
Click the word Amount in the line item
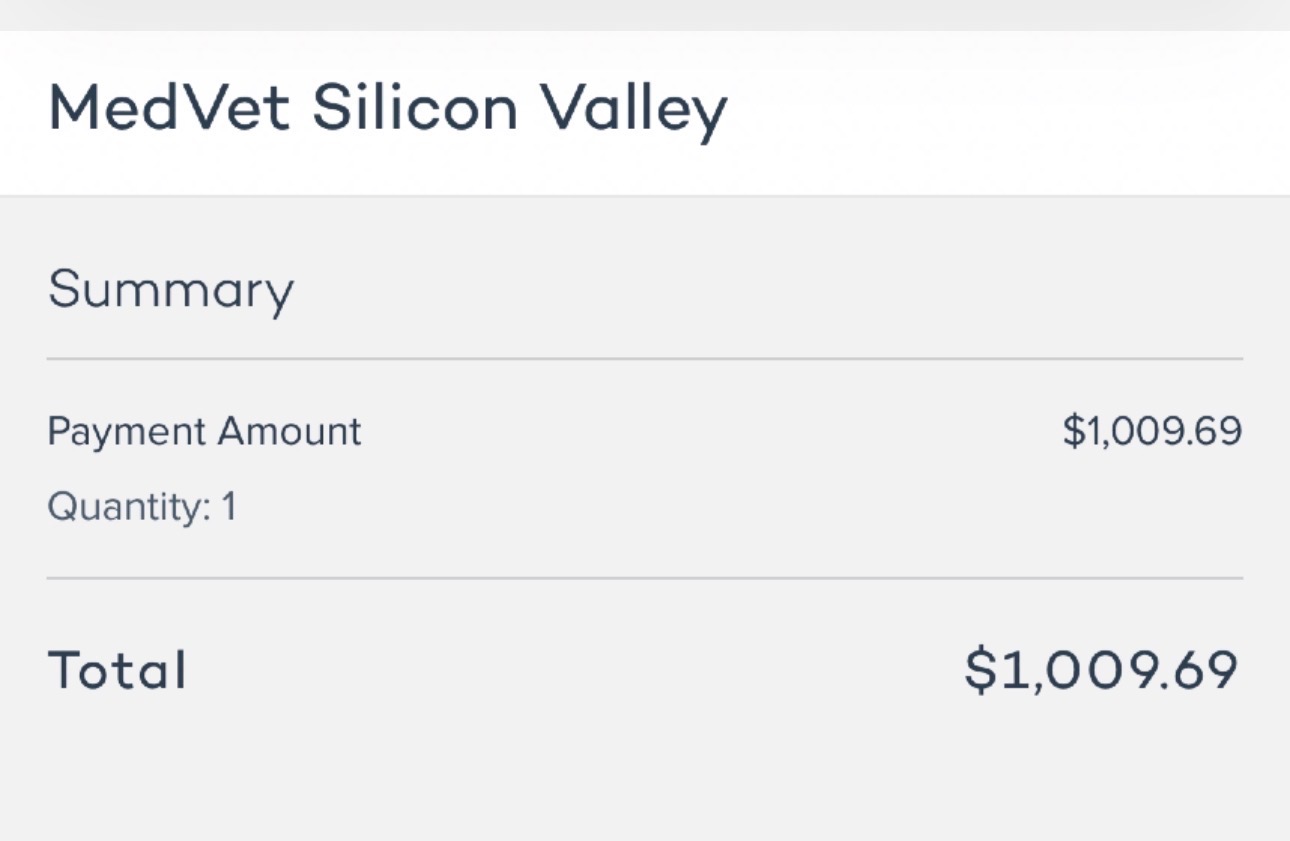coord(289,432)
